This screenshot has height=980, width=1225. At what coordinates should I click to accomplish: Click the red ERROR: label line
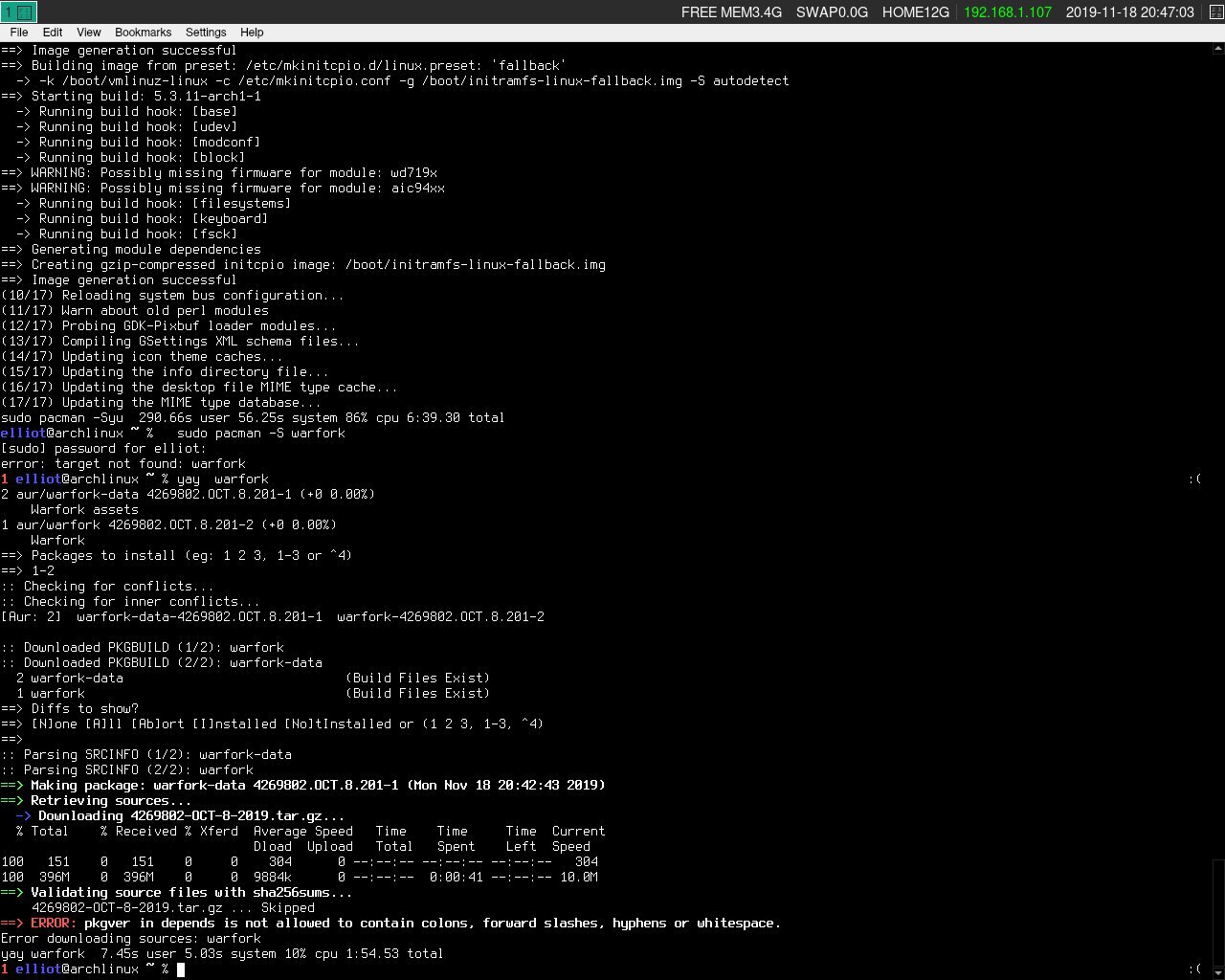[390, 923]
